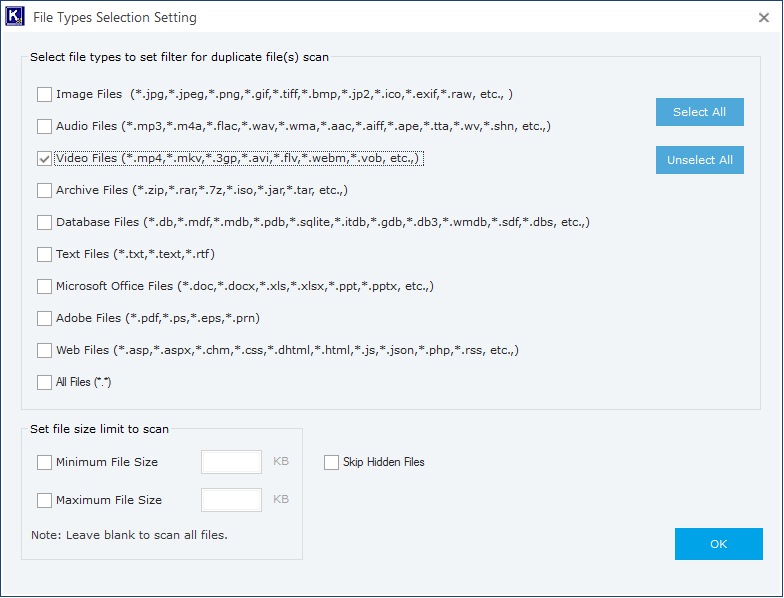Click the Skip Hidden Files label
The height and width of the screenshot is (598, 784).
[384, 462]
